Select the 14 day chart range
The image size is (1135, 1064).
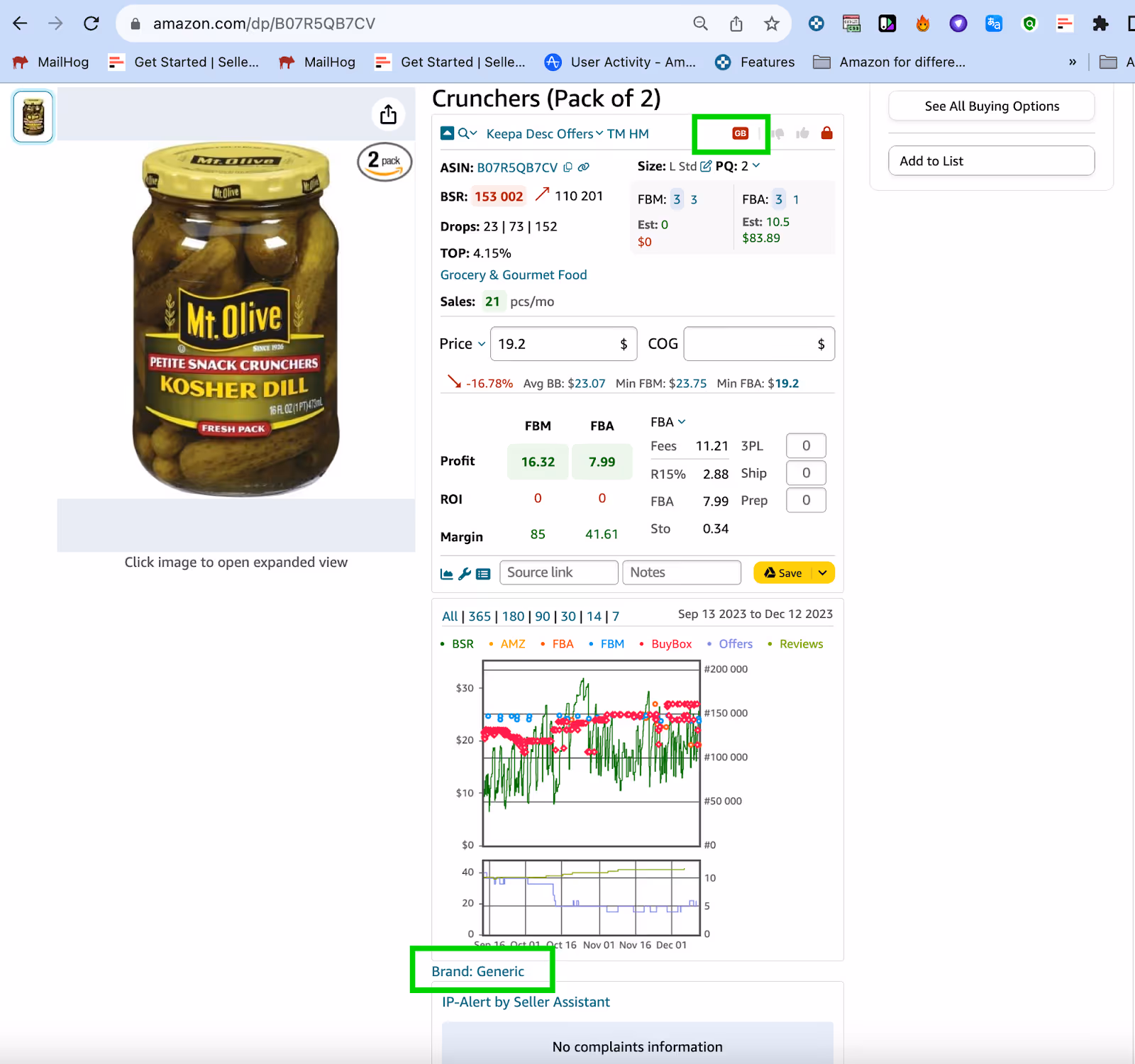[594, 616]
